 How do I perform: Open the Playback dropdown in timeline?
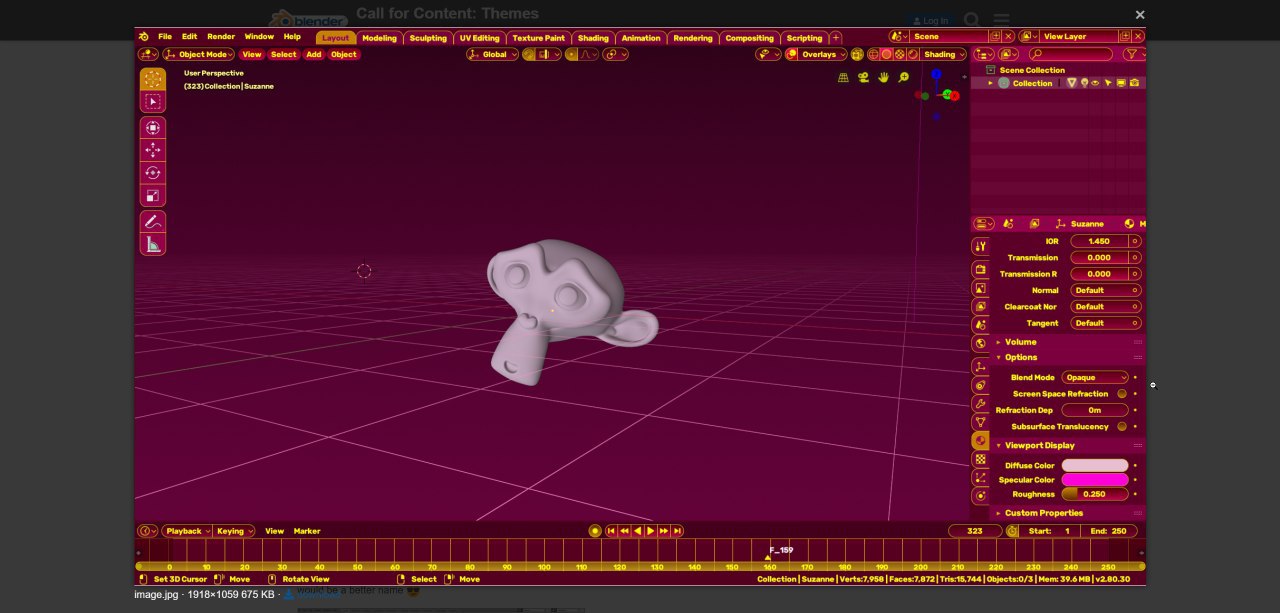[x=187, y=531]
